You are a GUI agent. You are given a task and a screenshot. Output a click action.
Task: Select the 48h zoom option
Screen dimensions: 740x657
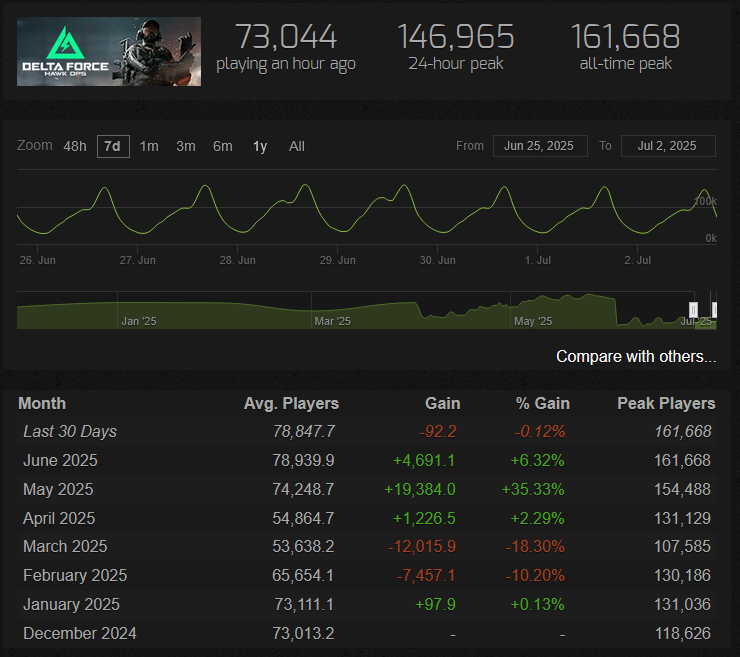coord(75,146)
